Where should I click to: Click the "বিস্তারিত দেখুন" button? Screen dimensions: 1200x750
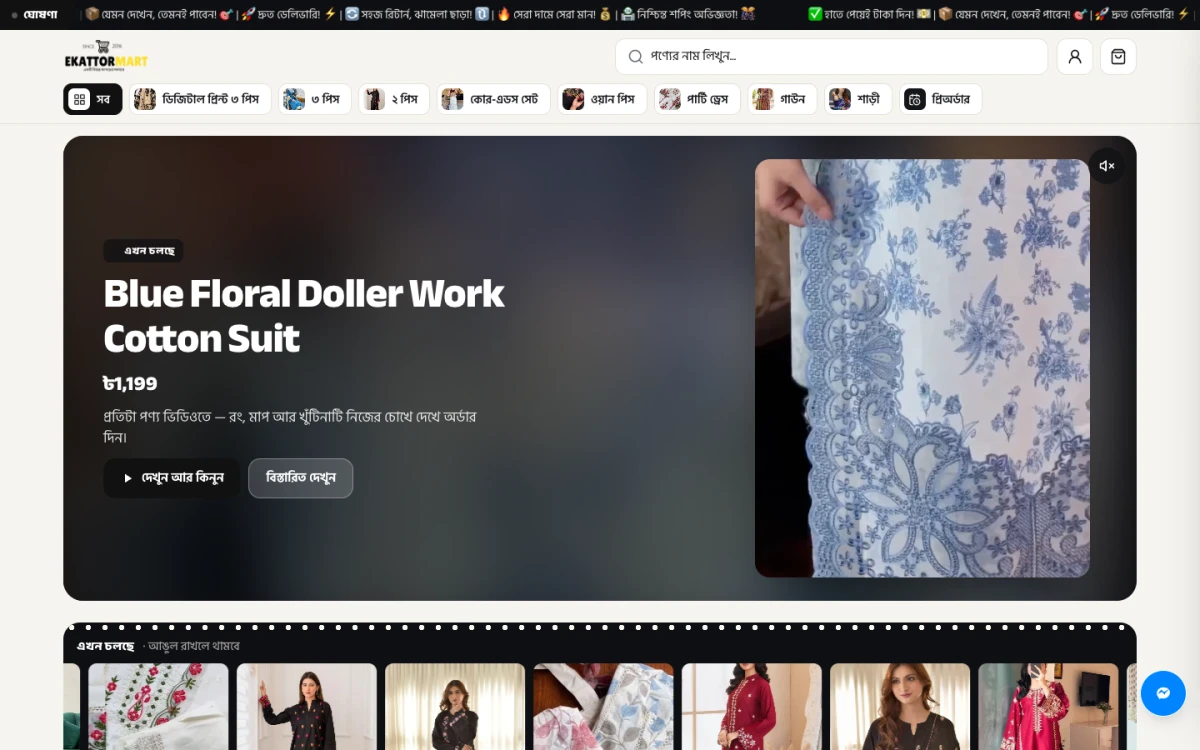tap(301, 478)
